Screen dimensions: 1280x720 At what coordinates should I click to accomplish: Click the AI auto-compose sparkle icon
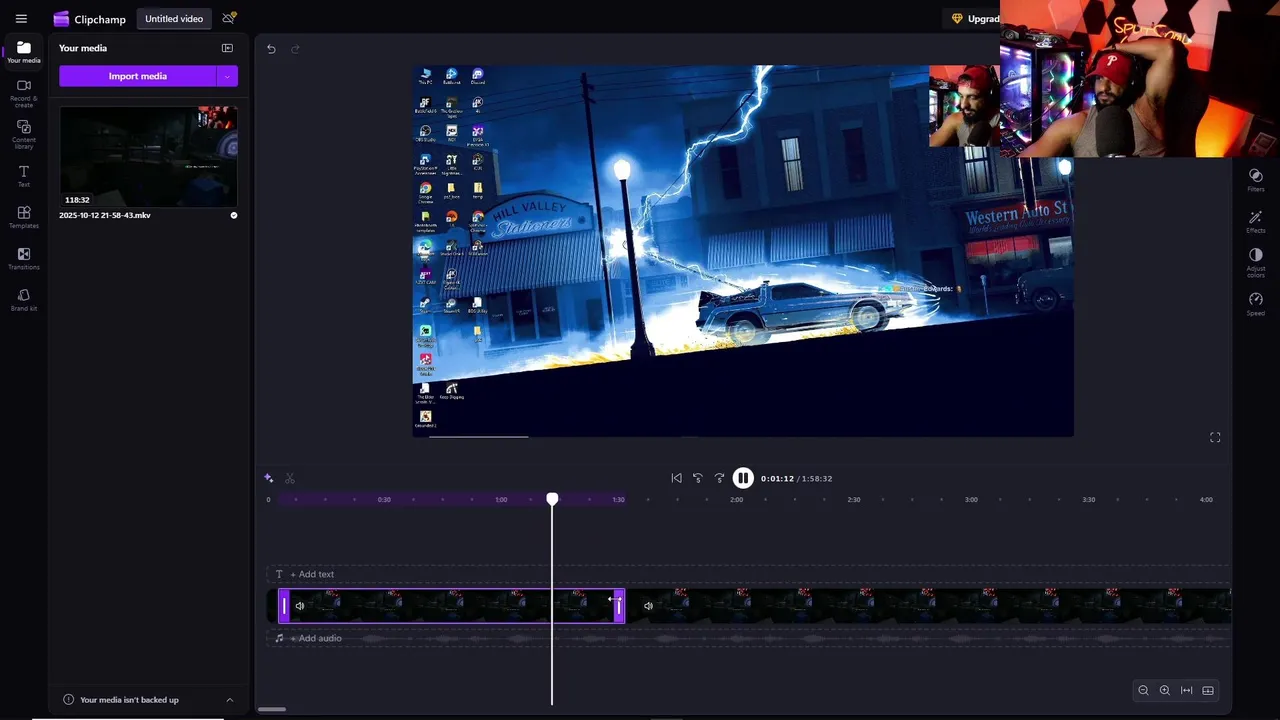(x=269, y=478)
